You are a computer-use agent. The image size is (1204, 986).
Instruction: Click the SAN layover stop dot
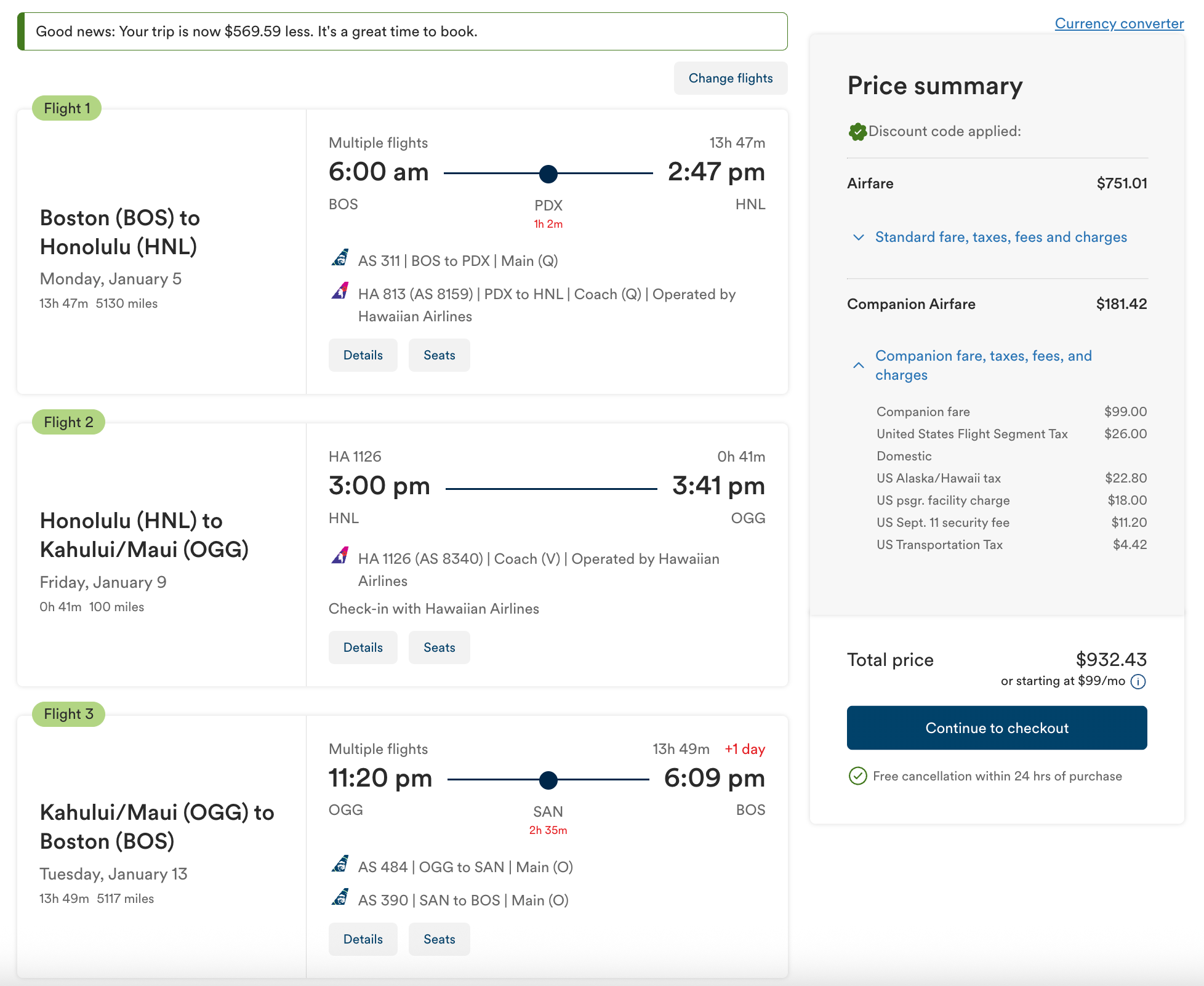click(x=548, y=780)
